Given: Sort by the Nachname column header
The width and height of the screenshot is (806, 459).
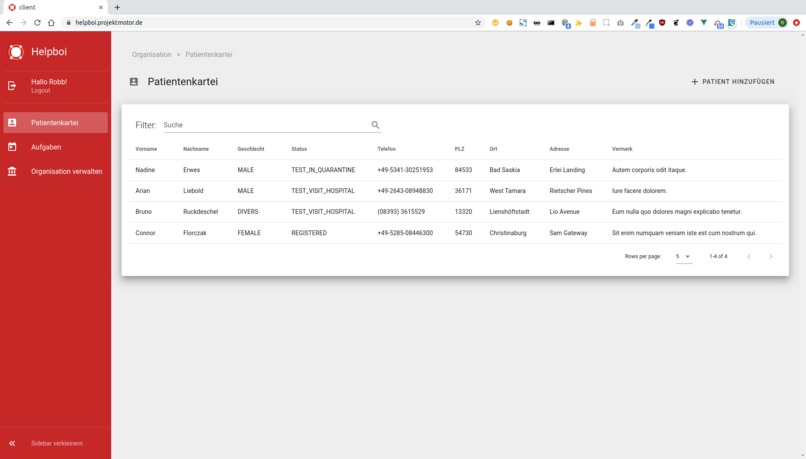Looking at the screenshot, I should (x=196, y=149).
